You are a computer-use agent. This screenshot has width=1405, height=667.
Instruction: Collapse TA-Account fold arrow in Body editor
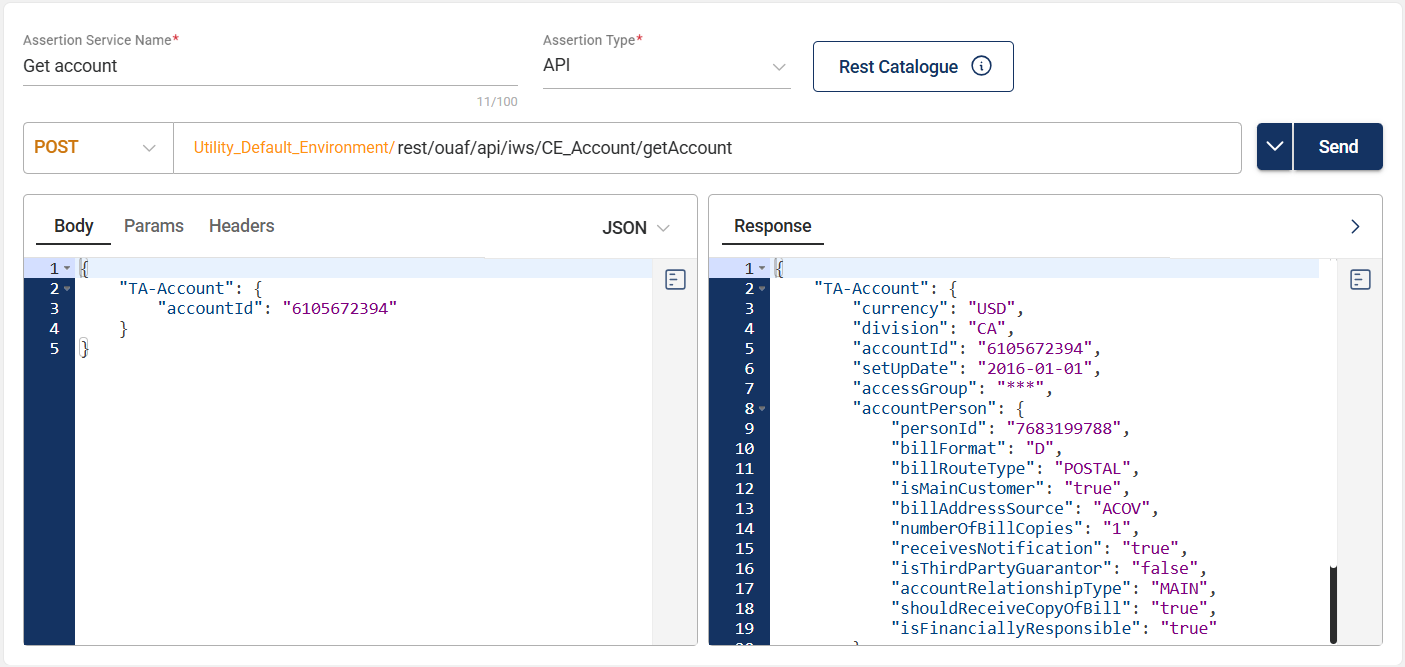(x=66, y=289)
